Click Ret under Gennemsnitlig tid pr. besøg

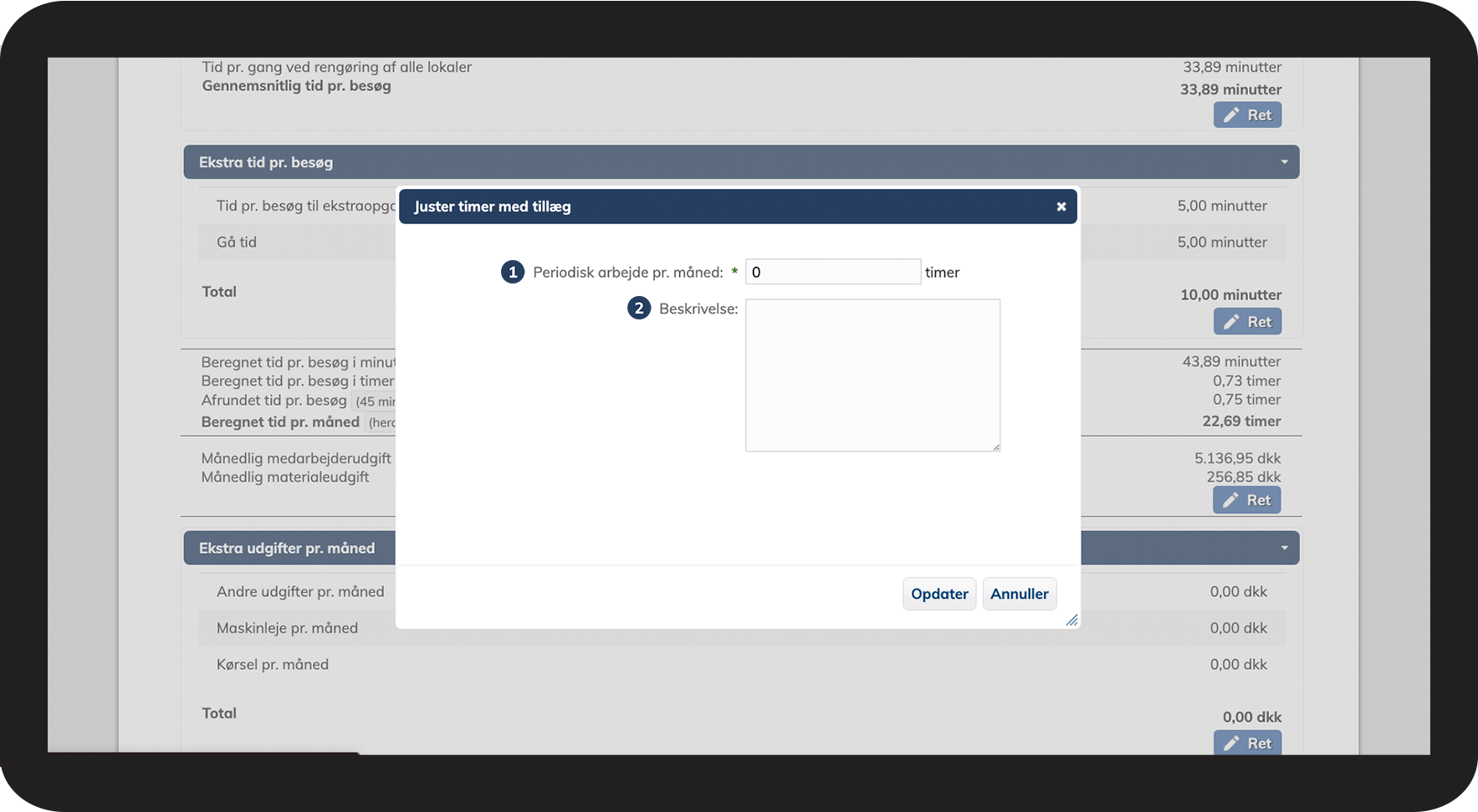(1247, 115)
